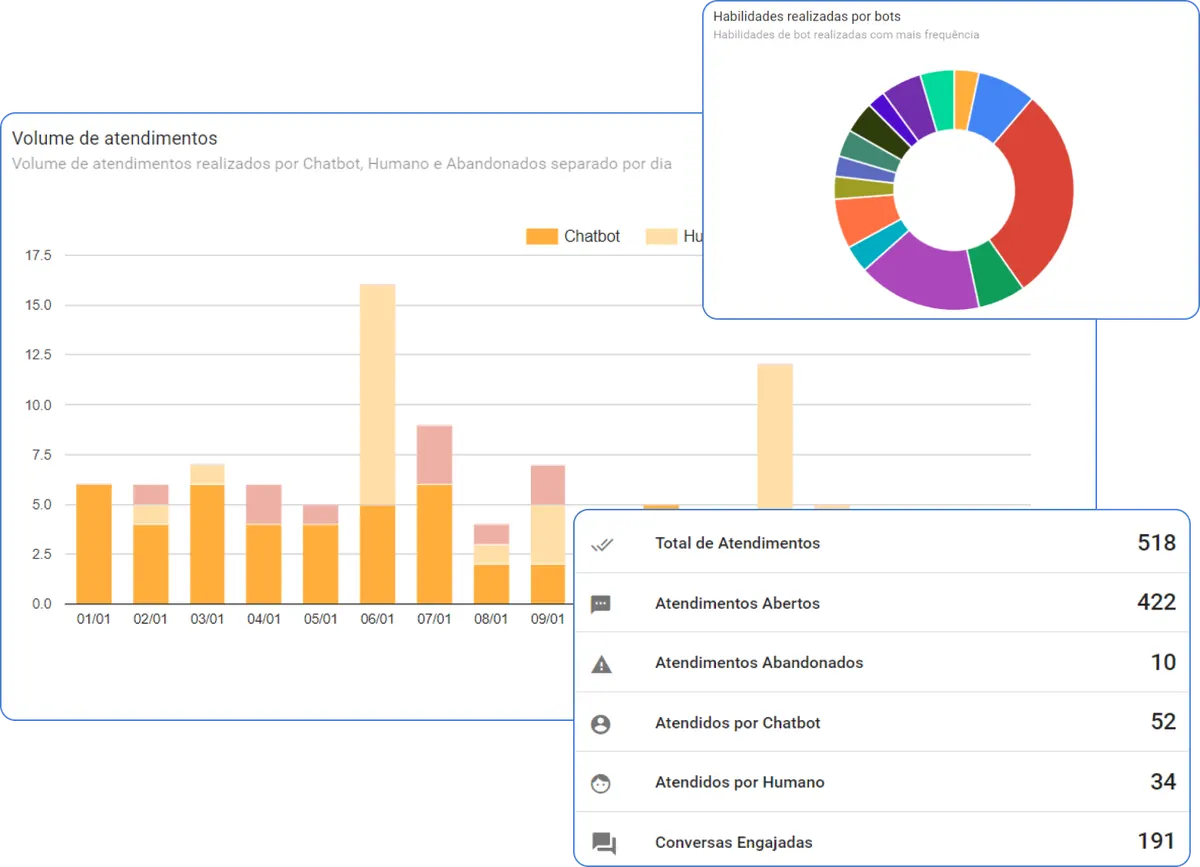Click the subtitle 'Habilidades de bot realizadas com mais frequência'
Image resolution: width=1200 pixels, height=867 pixels.
tap(846, 34)
